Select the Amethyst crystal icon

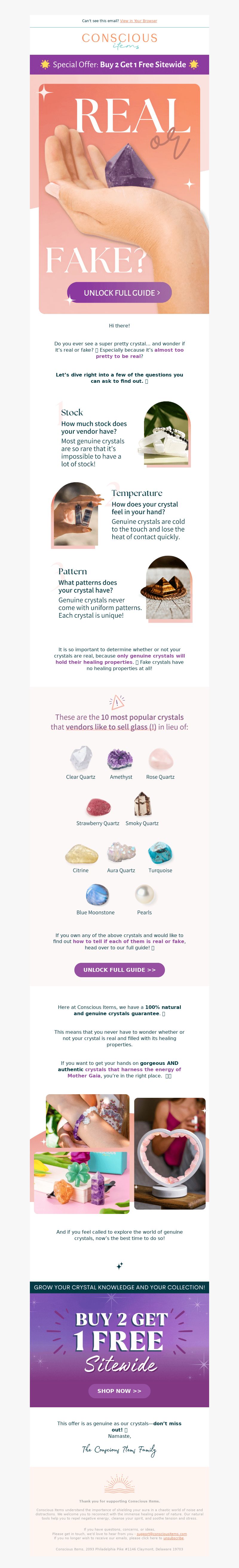pyautogui.click(x=120, y=759)
